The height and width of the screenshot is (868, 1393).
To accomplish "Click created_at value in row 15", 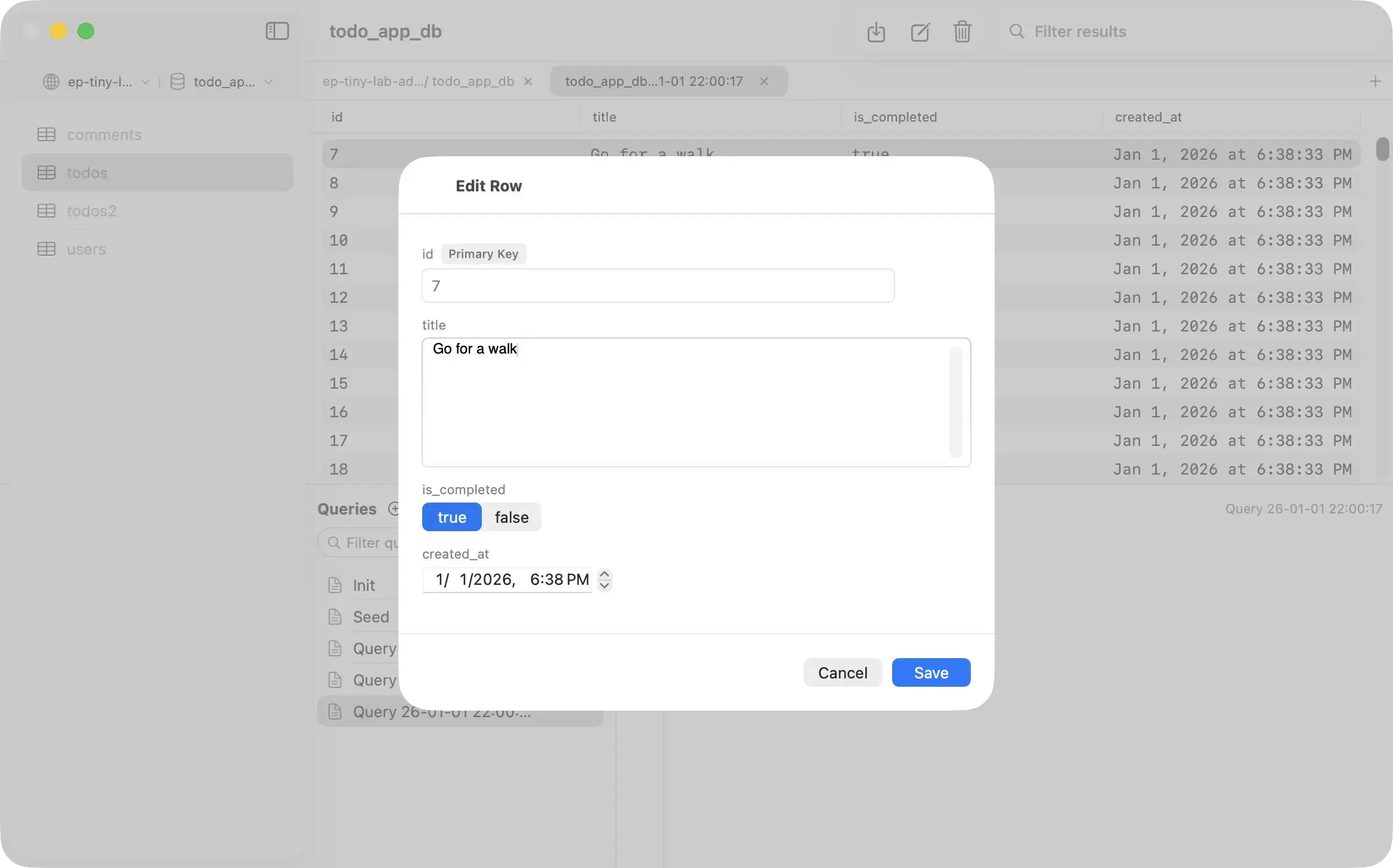I will click(x=1232, y=383).
